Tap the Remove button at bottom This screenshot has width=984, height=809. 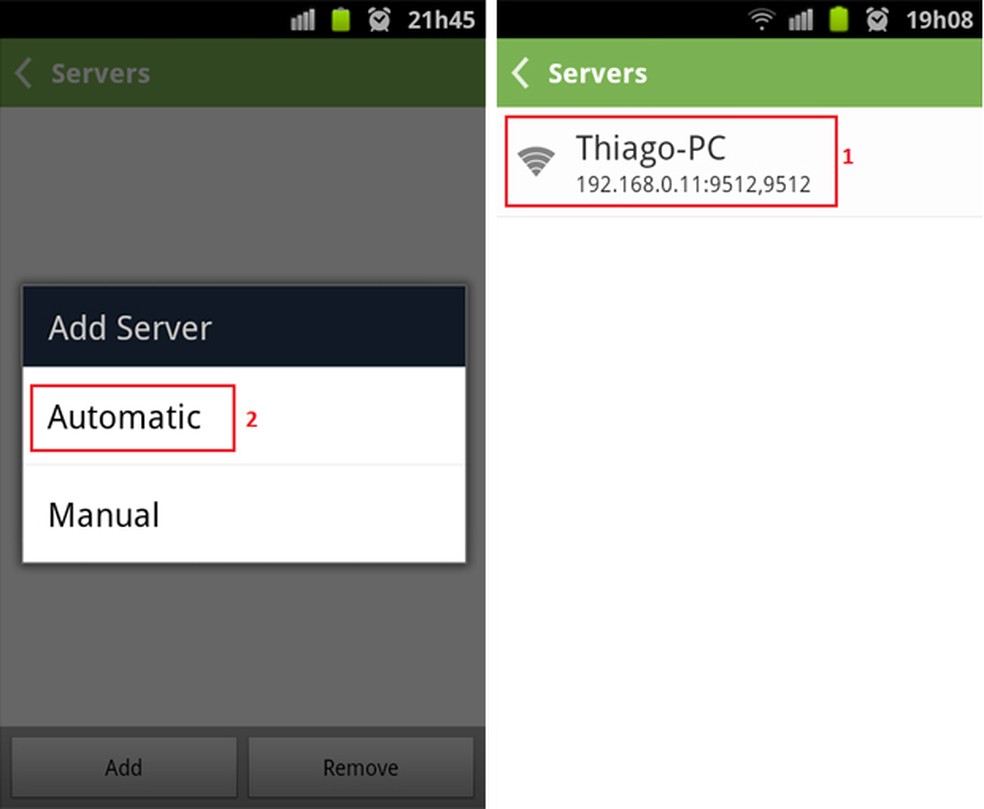point(361,767)
